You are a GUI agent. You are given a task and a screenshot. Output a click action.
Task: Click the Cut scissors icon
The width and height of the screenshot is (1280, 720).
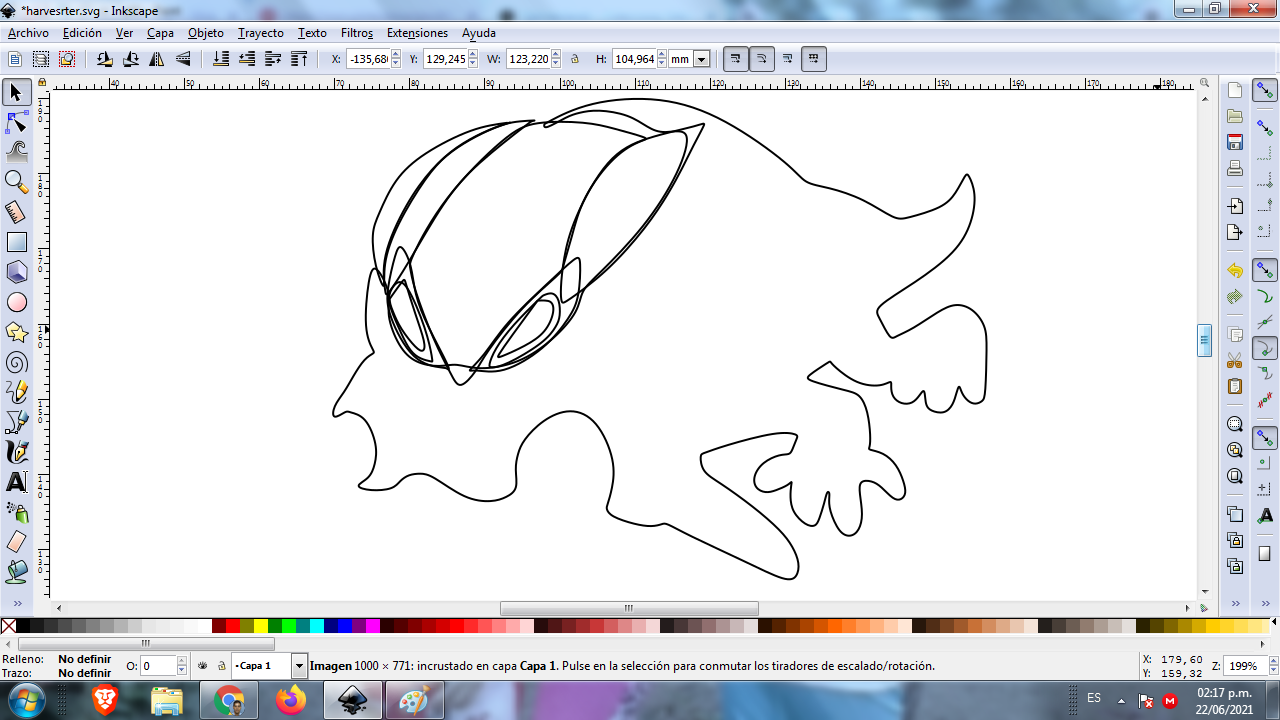click(1235, 360)
